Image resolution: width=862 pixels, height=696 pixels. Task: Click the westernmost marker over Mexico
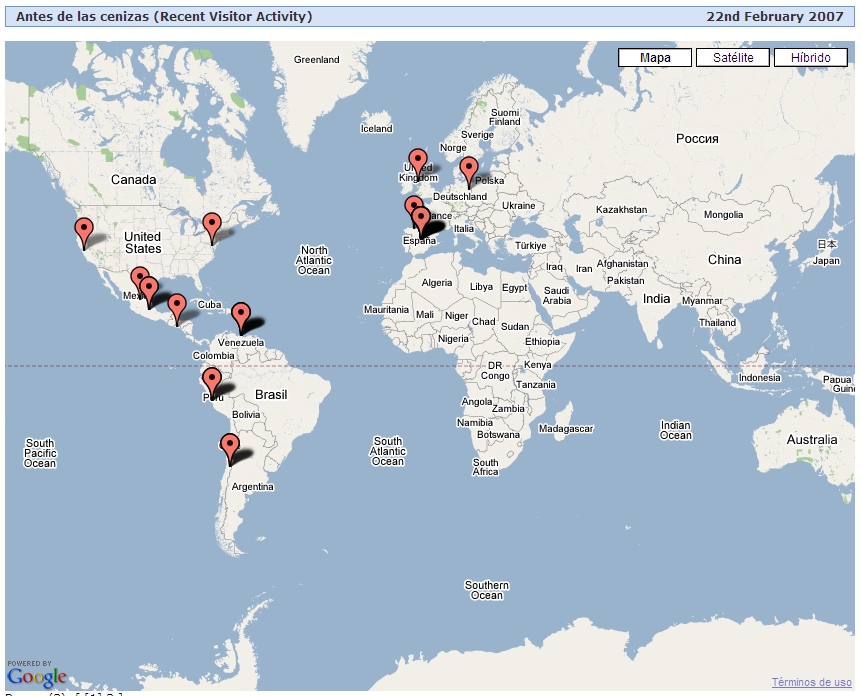(139, 277)
